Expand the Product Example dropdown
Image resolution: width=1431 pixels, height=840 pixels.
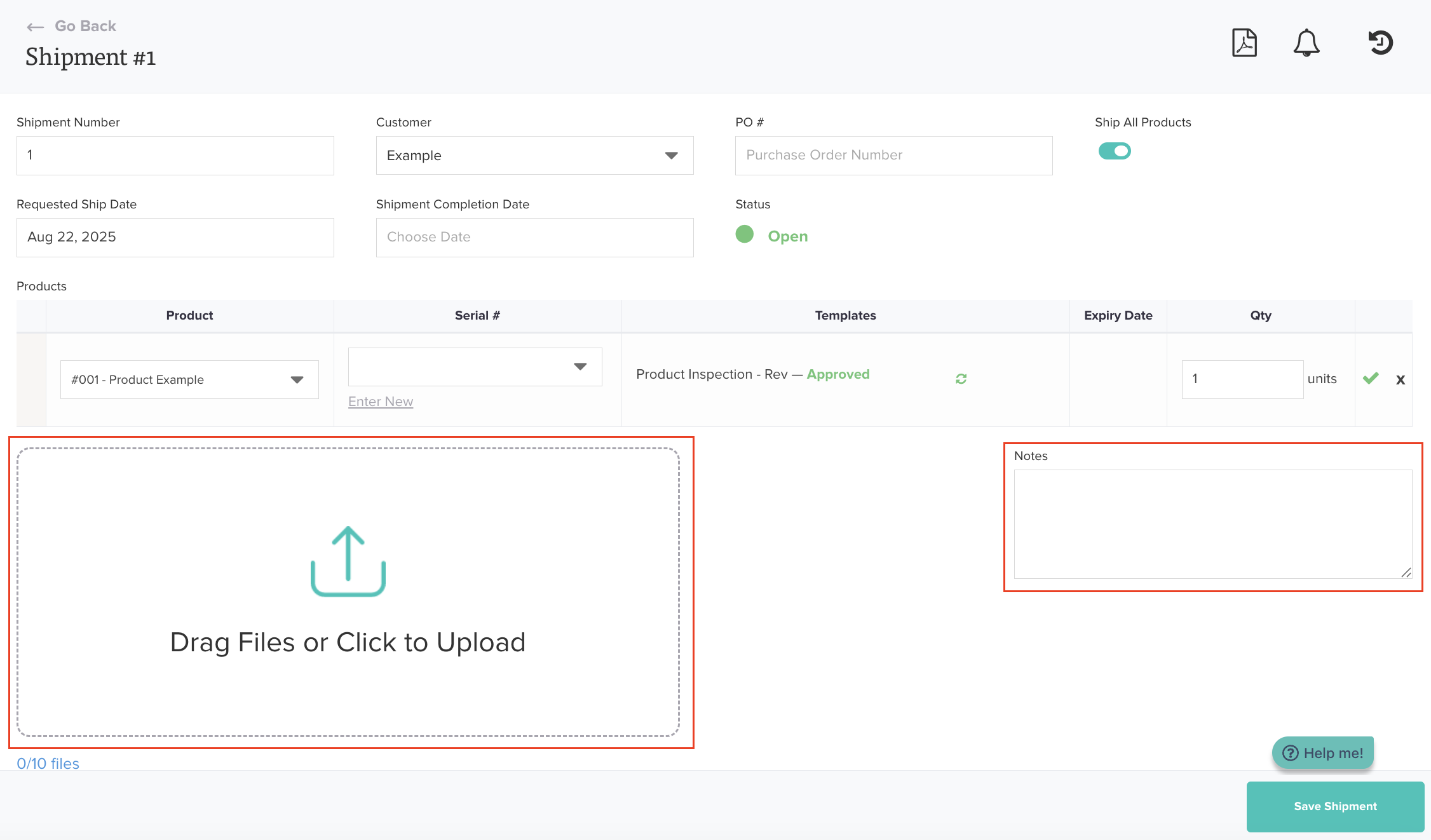[x=189, y=380]
